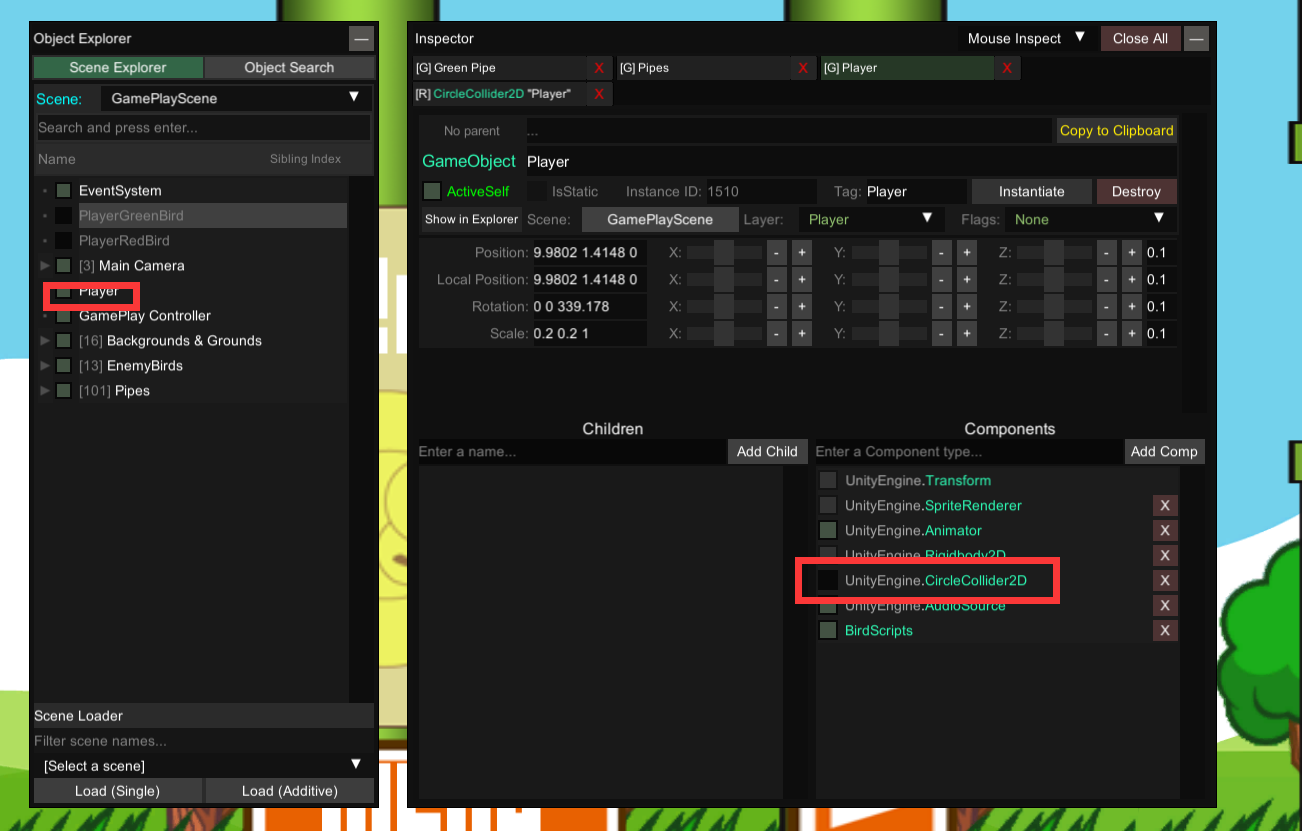
Task: Increase Rotation X with plus button
Action: click(802, 307)
